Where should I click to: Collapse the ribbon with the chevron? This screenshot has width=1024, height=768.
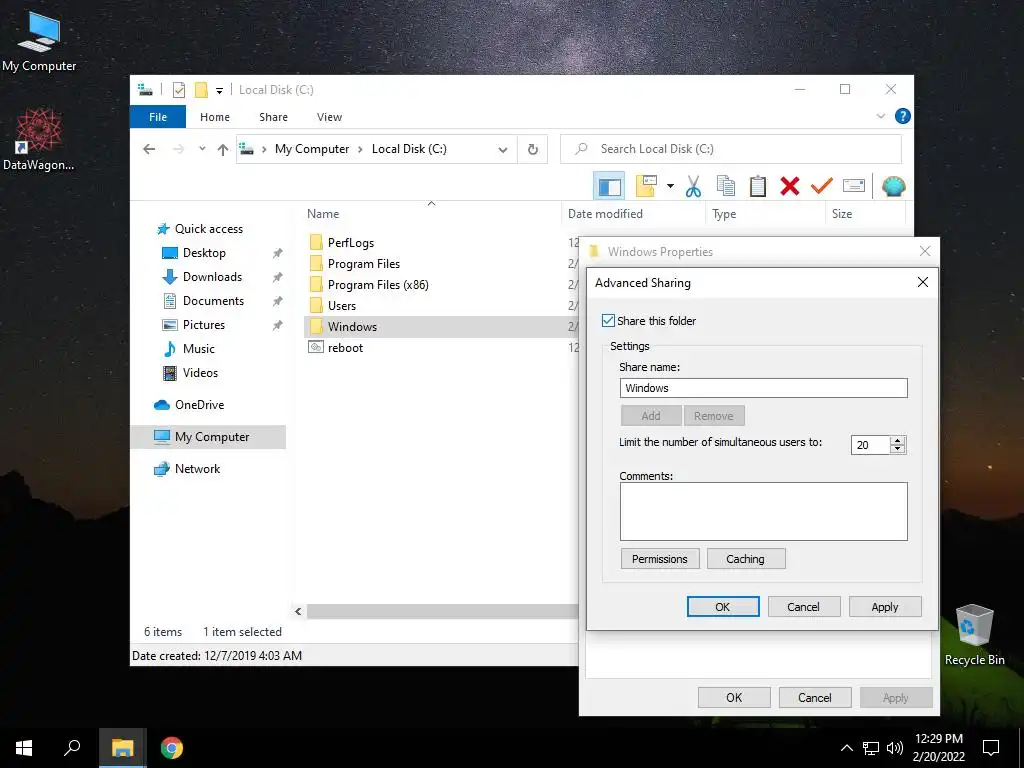[880, 116]
